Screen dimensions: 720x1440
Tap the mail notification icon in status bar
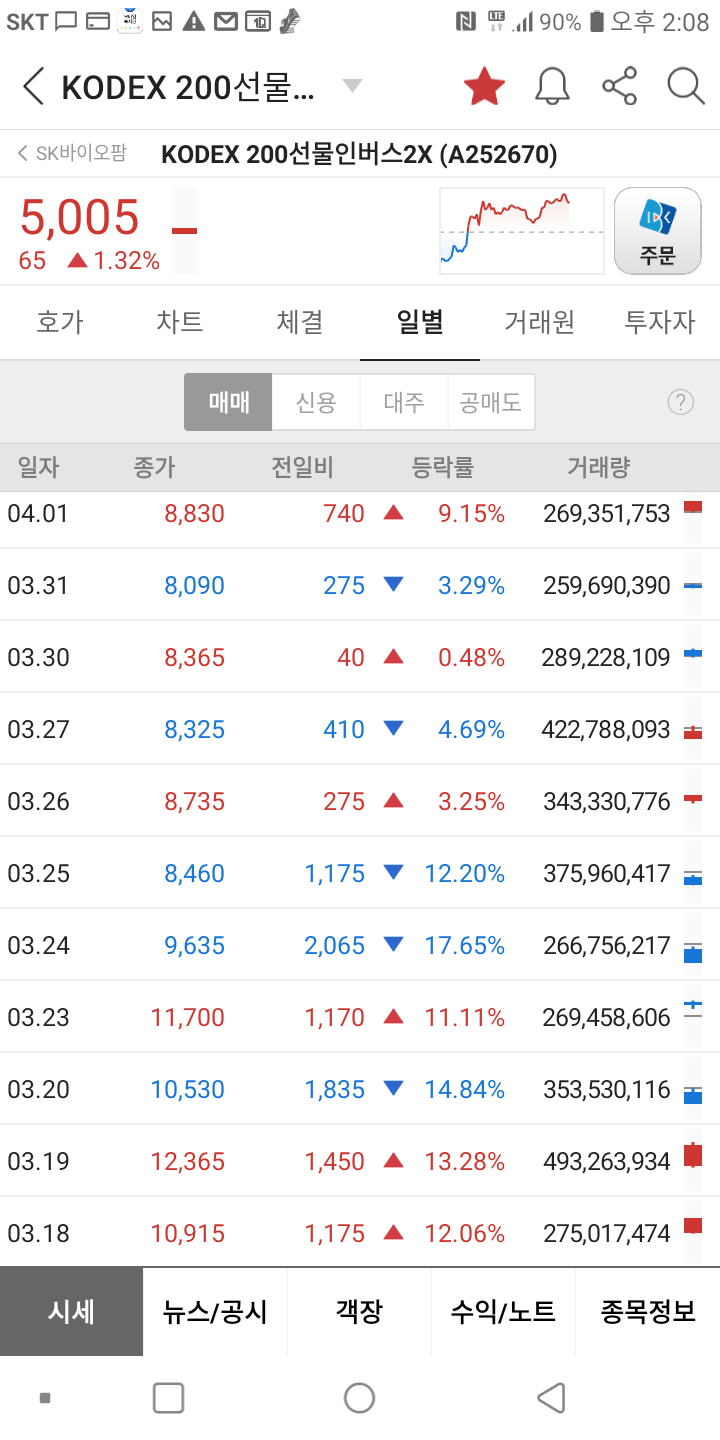(x=227, y=20)
